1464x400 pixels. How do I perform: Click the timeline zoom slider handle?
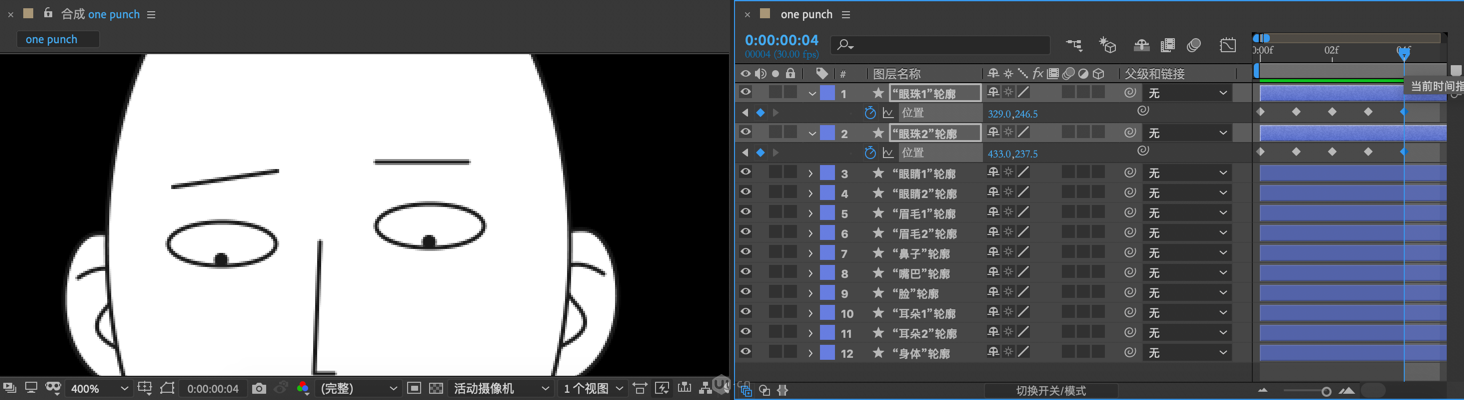pos(1326,391)
